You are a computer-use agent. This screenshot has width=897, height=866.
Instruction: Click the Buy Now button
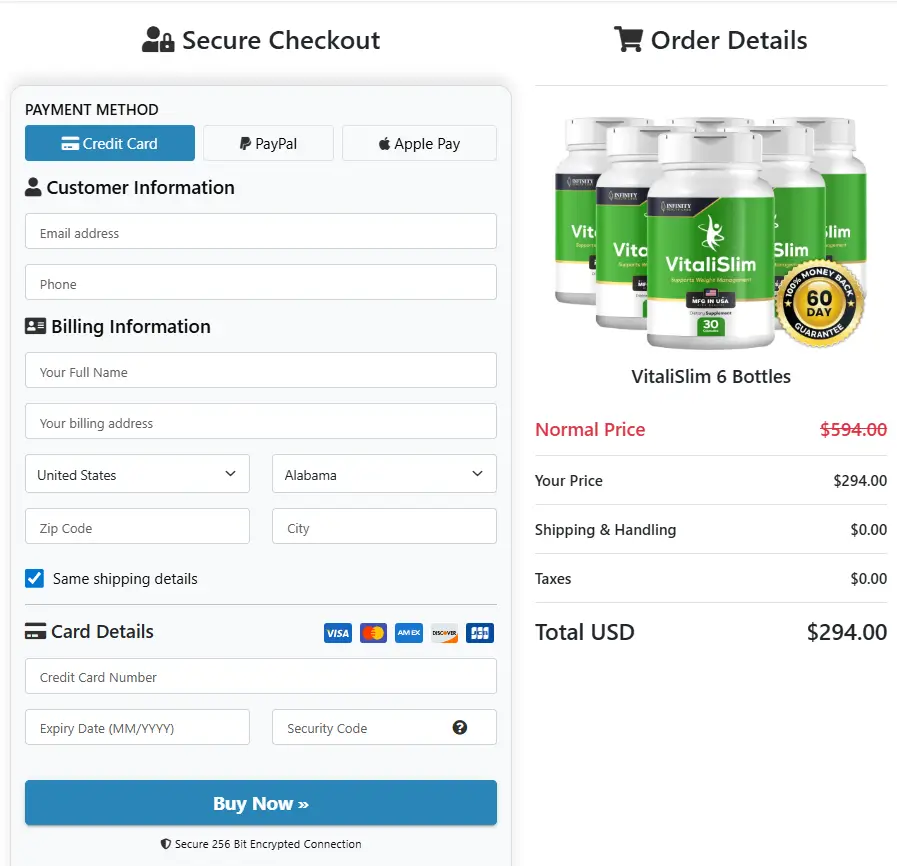click(x=260, y=802)
